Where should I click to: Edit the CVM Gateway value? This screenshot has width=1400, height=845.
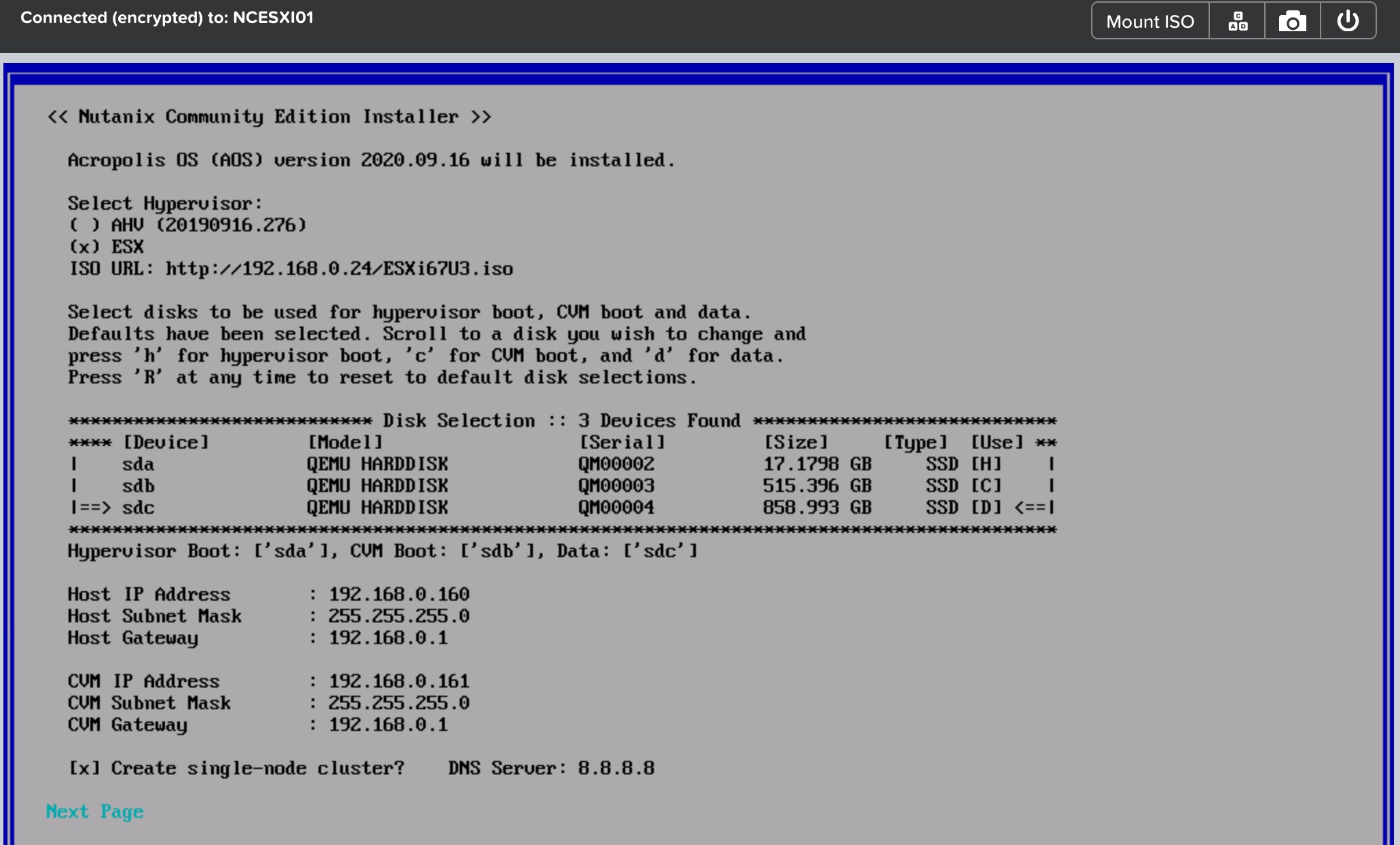coord(388,724)
